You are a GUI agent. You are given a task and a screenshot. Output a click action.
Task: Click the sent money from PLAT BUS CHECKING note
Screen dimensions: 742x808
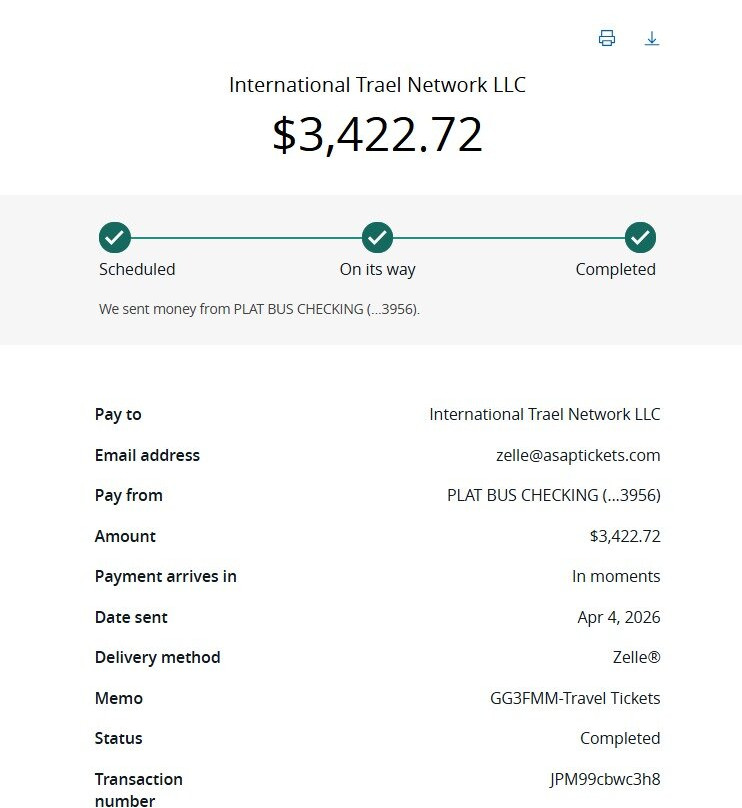tap(259, 309)
